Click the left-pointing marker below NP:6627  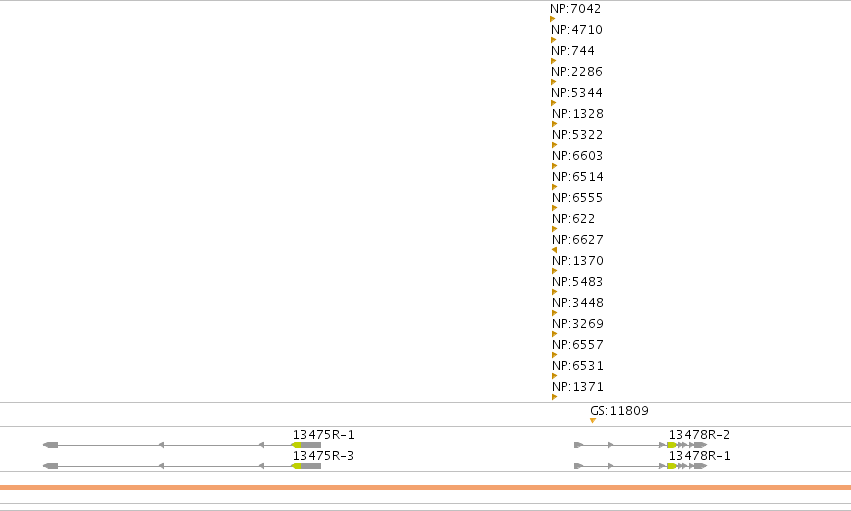tap(554, 250)
